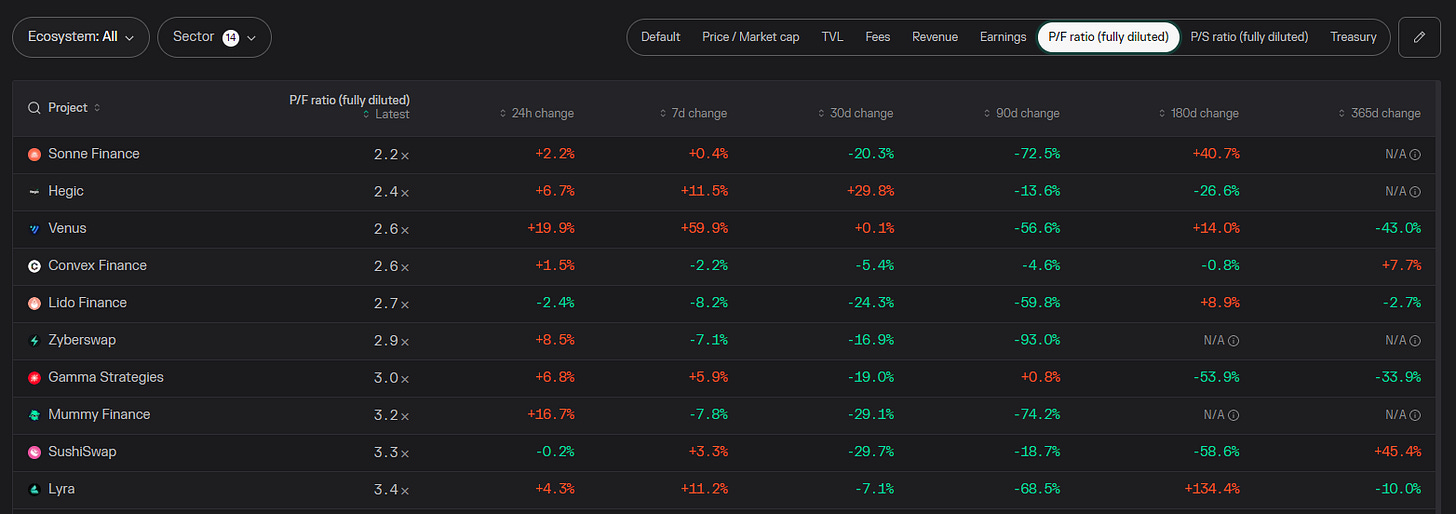Open the Mummy Finance project link

(x=99, y=414)
